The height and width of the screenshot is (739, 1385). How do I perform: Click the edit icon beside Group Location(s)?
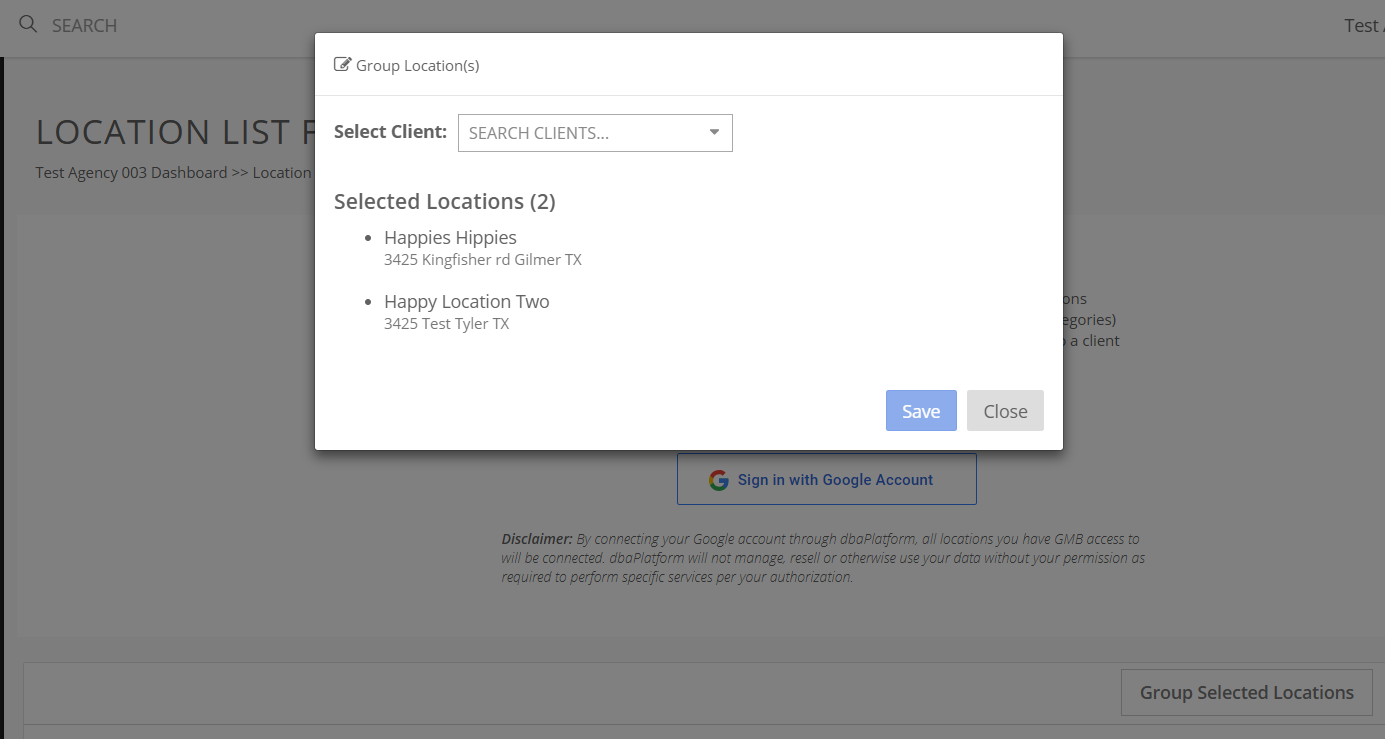pyautogui.click(x=343, y=65)
